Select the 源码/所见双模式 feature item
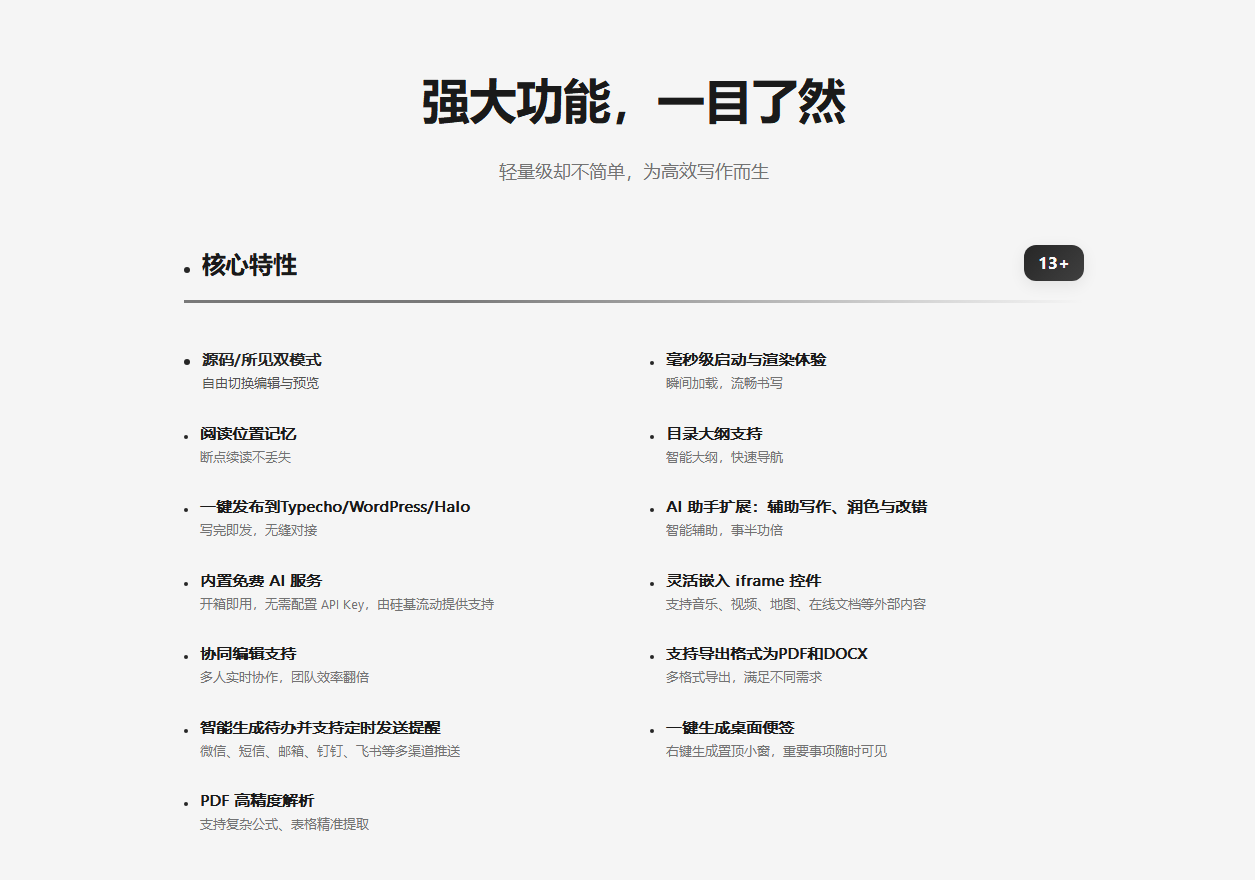Viewport: 1255px width, 880px height. tap(261, 360)
